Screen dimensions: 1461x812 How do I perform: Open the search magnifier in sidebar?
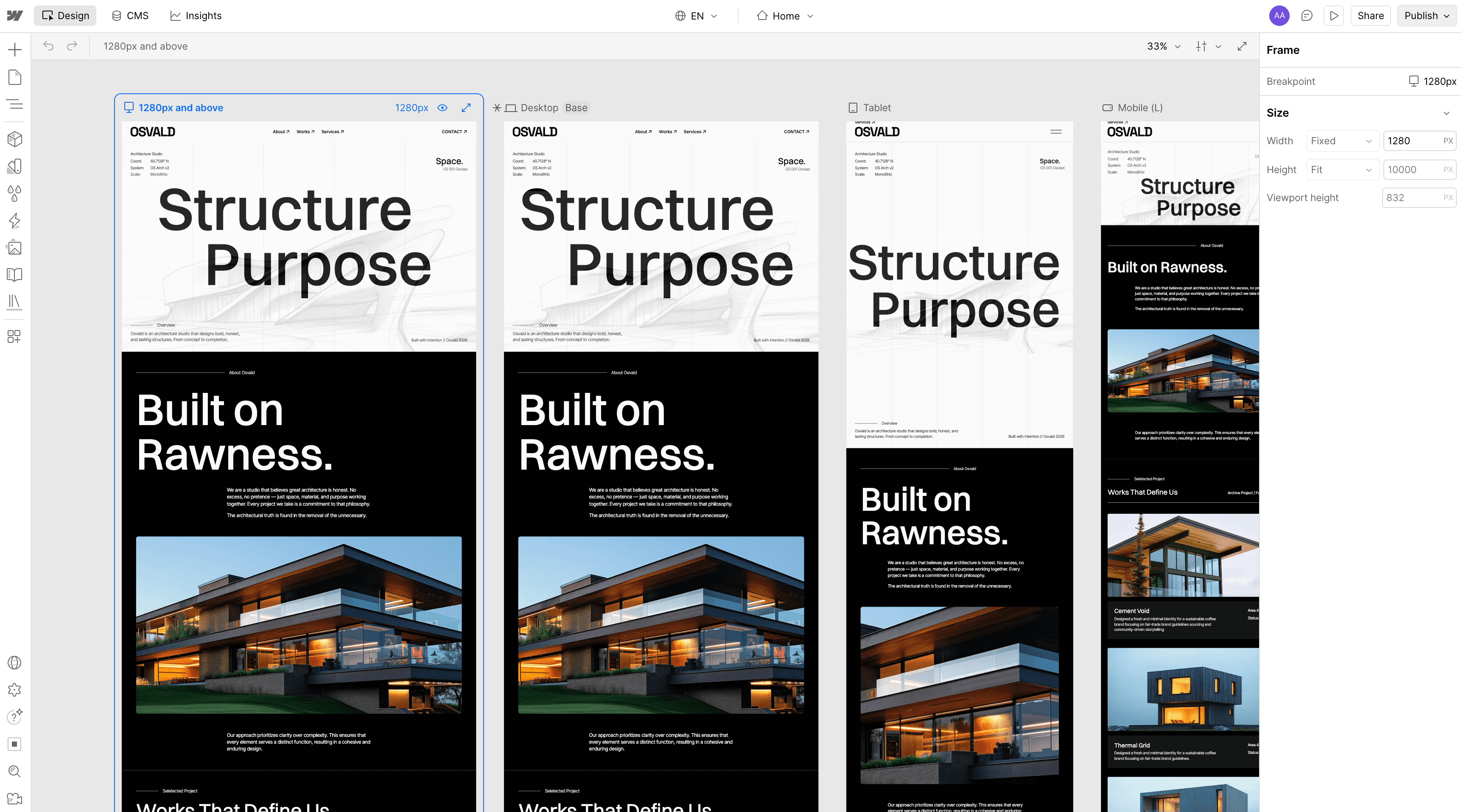pos(15,771)
